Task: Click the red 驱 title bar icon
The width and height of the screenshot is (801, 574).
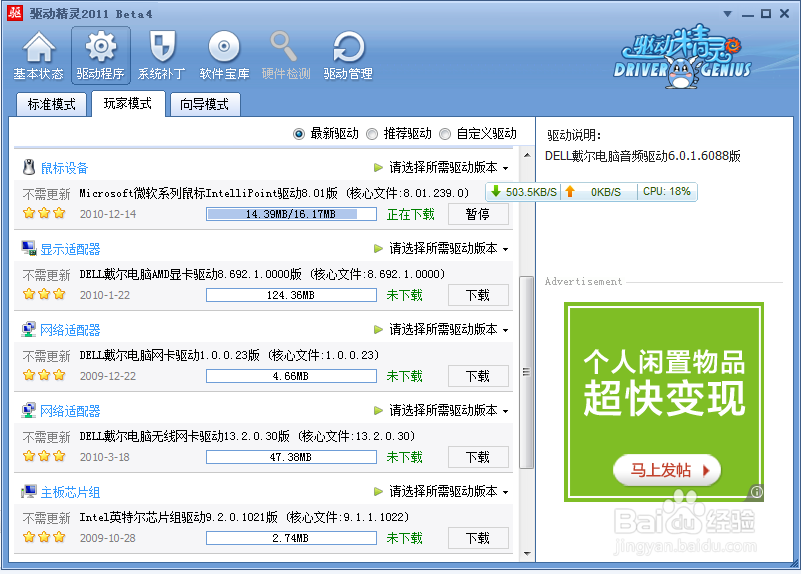Action: pyautogui.click(x=15, y=13)
